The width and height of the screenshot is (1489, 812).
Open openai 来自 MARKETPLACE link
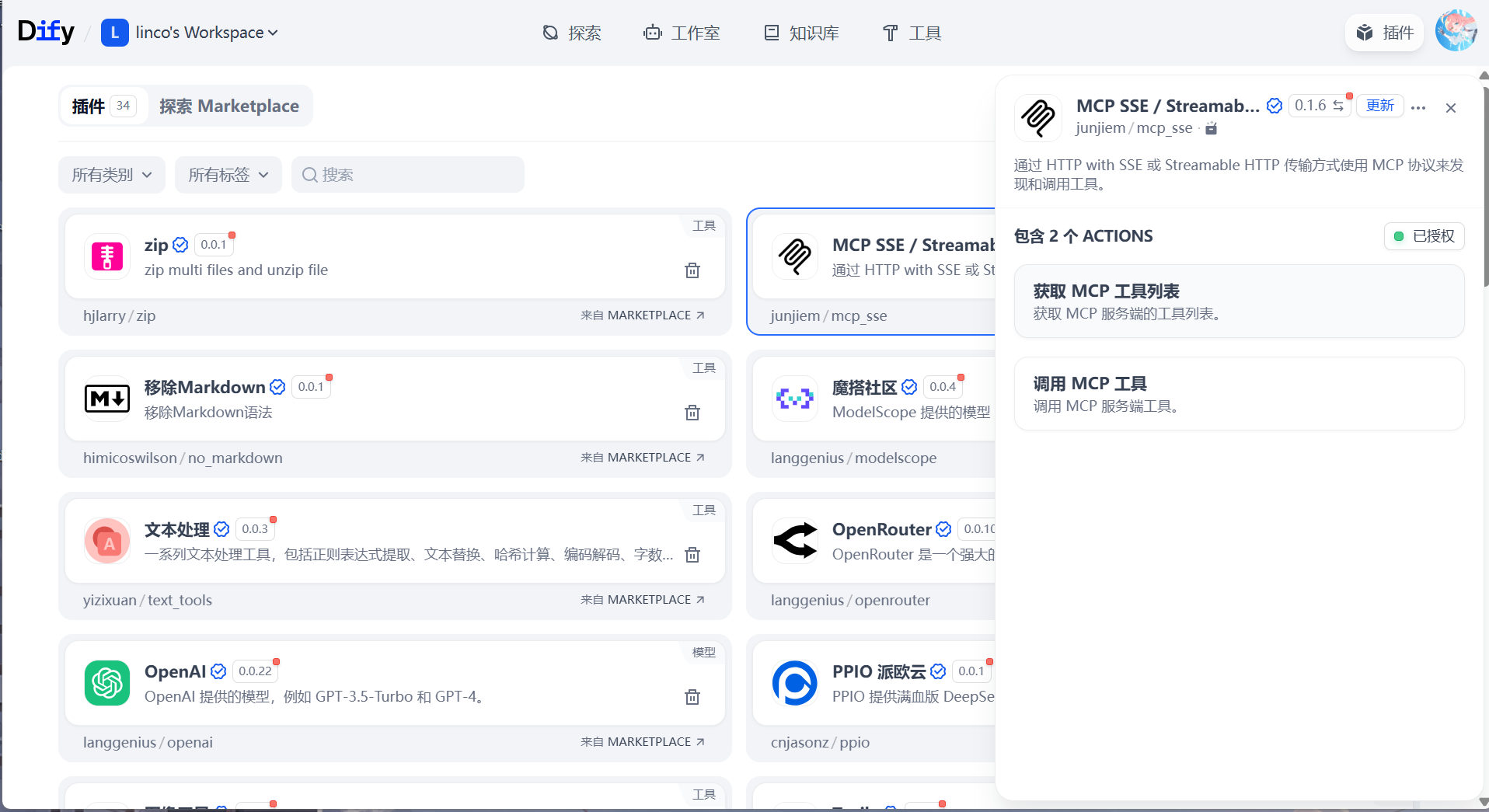(x=643, y=742)
